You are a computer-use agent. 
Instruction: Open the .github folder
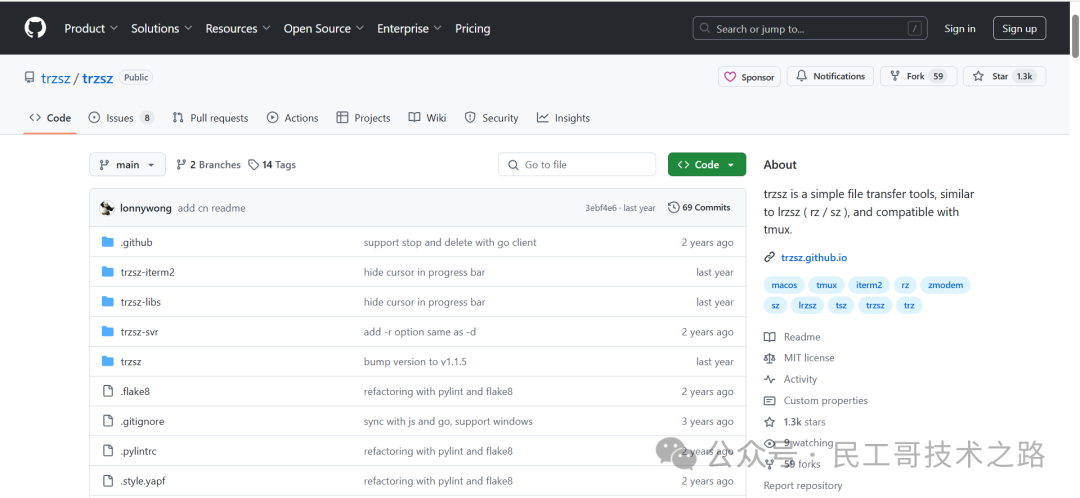(x=136, y=242)
